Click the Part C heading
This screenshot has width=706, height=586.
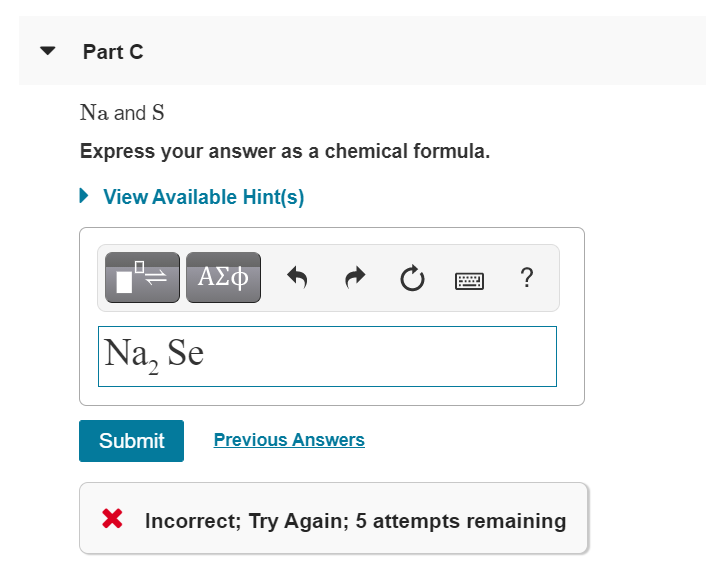click(113, 52)
